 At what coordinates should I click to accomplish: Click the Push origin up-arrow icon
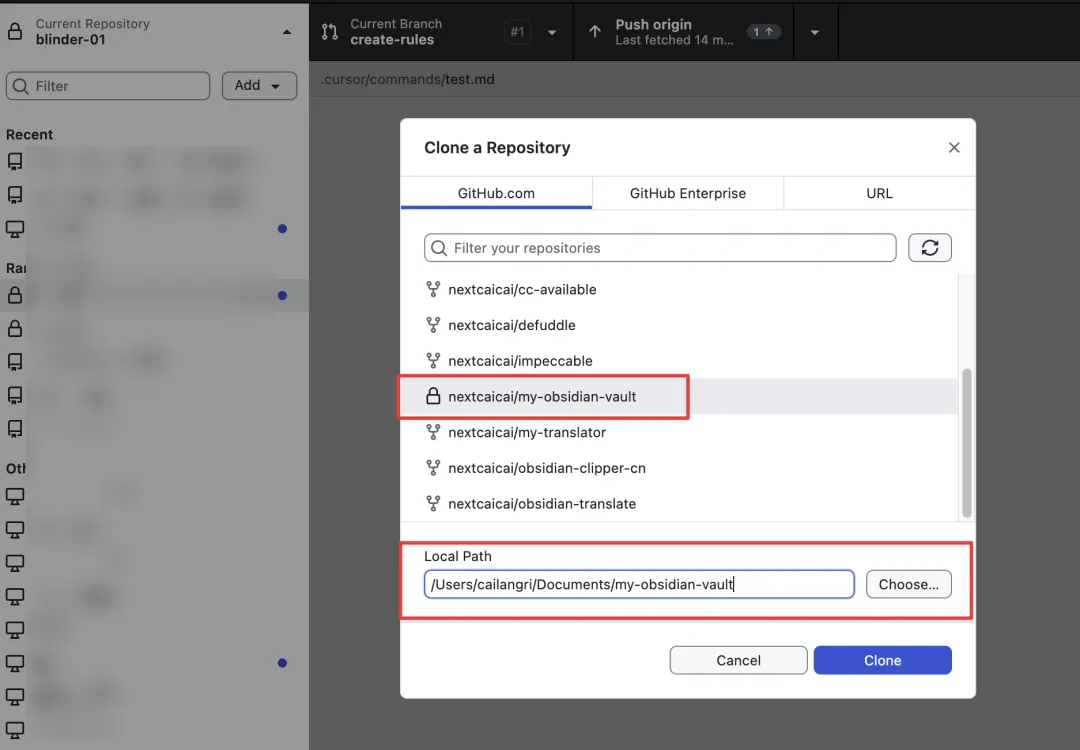[594, 32]
